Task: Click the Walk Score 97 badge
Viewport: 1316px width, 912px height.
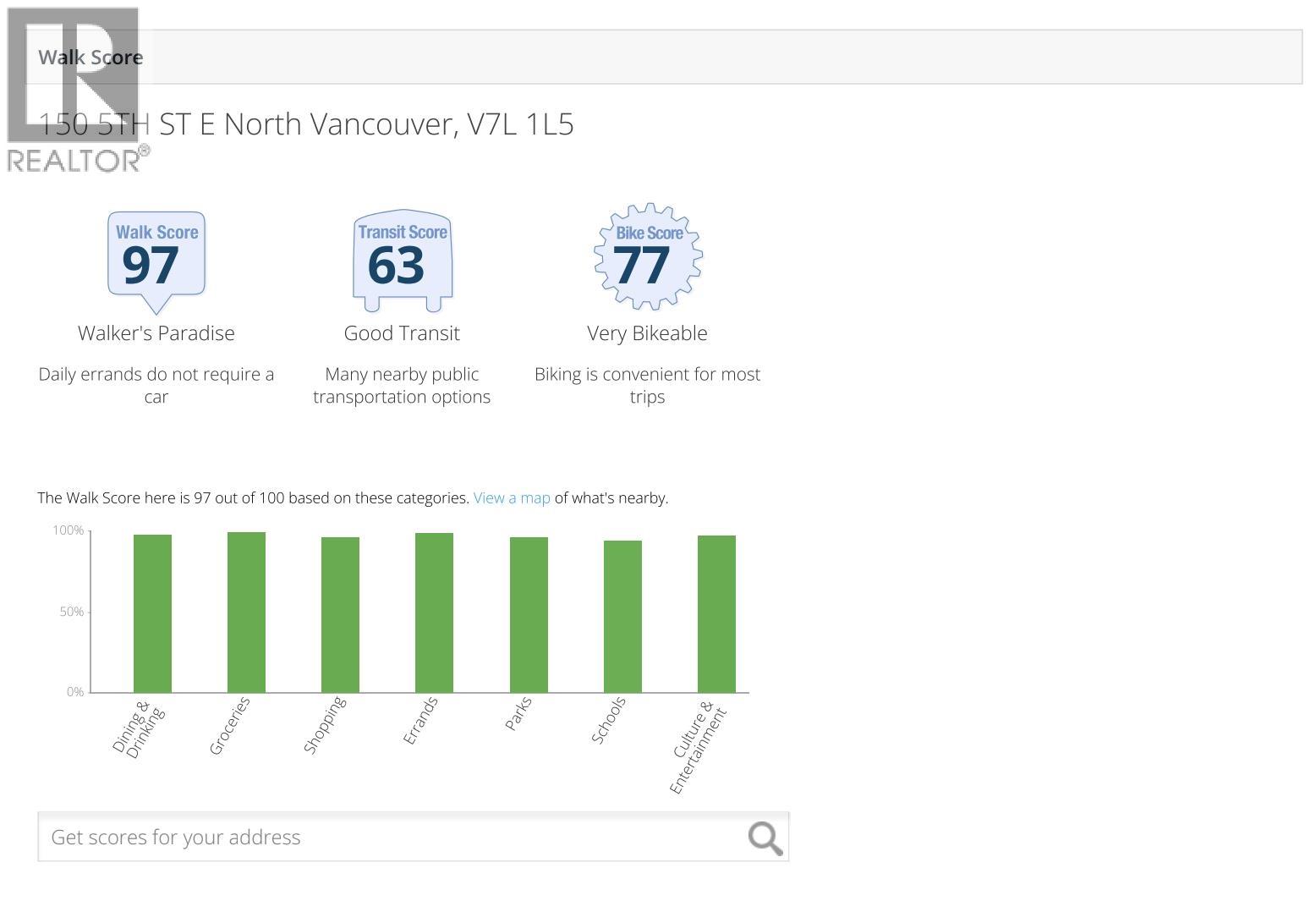Action: pos(156,258)
